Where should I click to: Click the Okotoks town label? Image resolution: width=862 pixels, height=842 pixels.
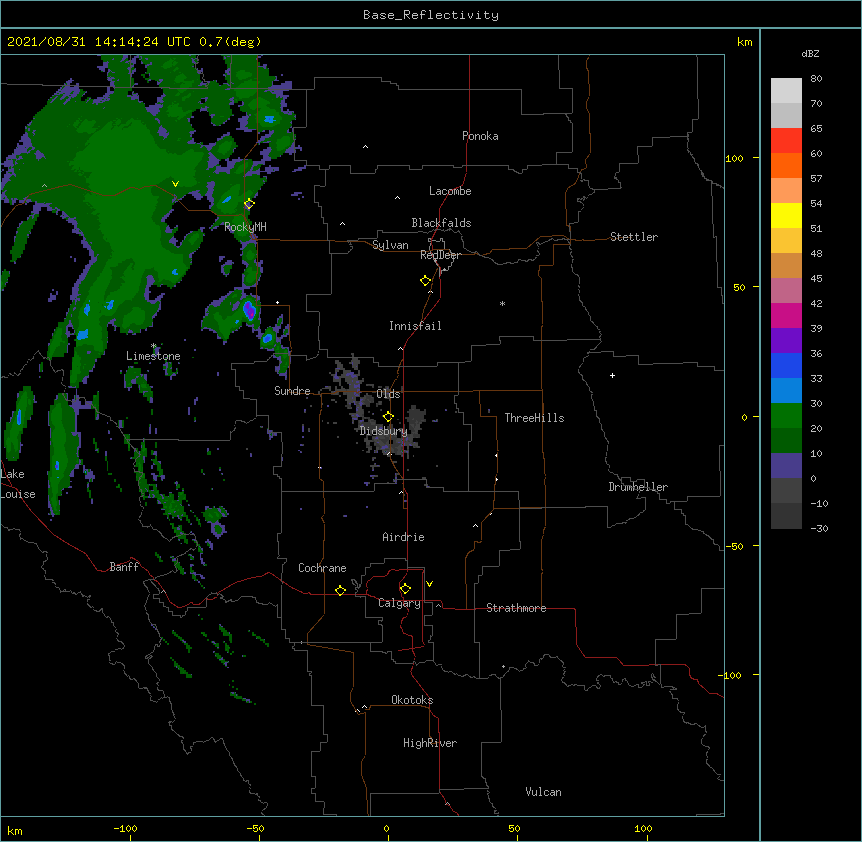412,700
